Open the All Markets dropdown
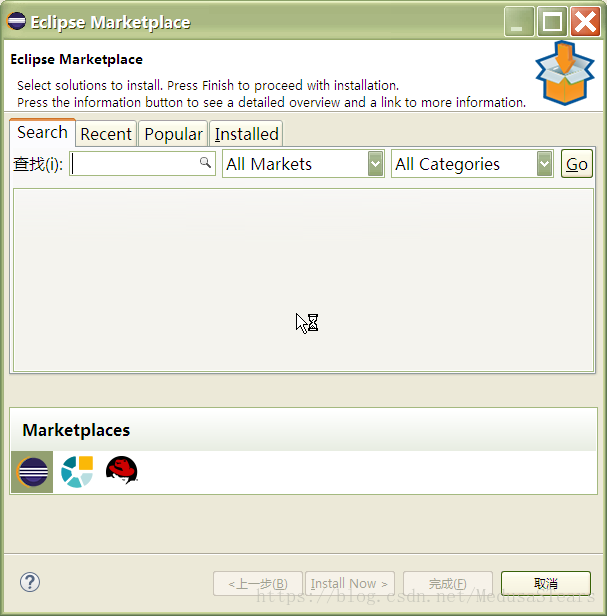 [x=303, y=164]
